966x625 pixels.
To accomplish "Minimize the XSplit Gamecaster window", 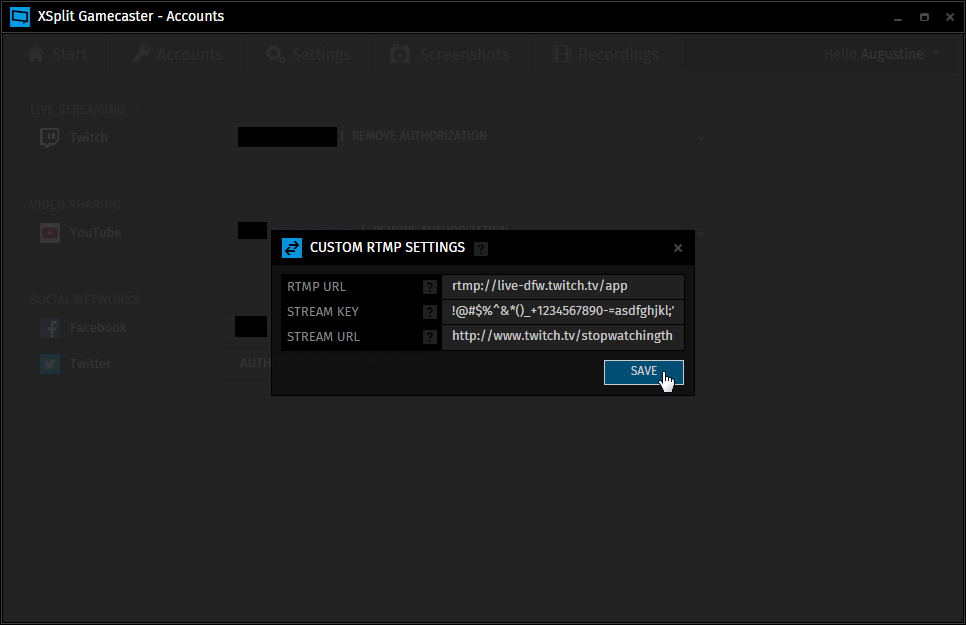I will pos(898,17).
